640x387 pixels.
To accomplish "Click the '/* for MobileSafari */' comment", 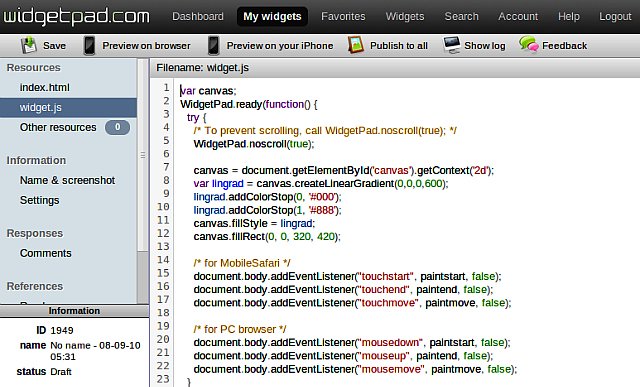I will (x=242, y=263).
